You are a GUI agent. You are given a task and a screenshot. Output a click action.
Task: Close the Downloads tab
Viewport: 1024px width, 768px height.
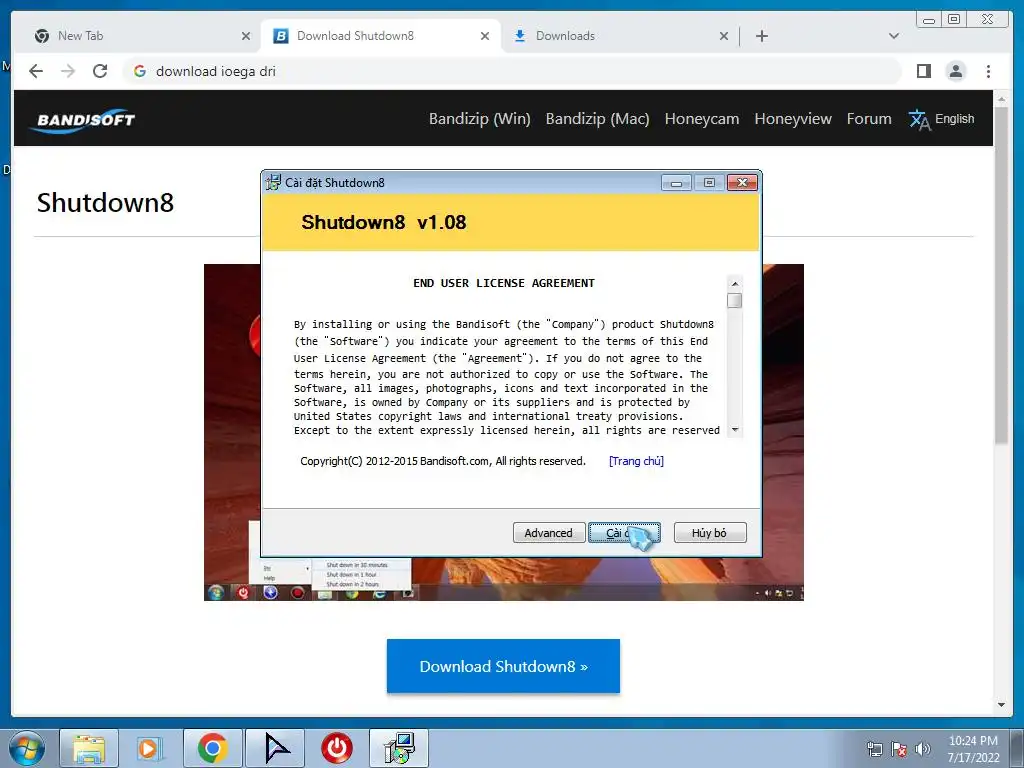tap(724, 36)
